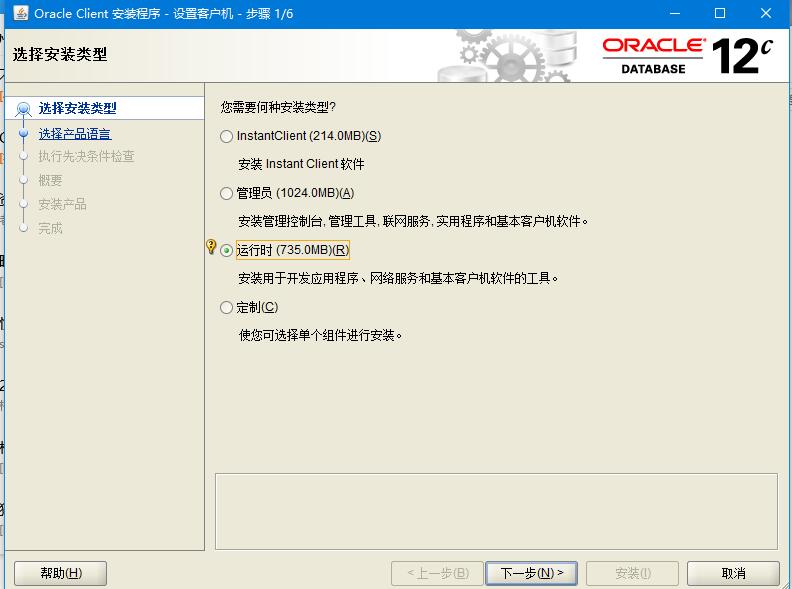Minimize the Oracle Client installer window
The height and width of the screenshot is (589, 792).
pos(675,14)
